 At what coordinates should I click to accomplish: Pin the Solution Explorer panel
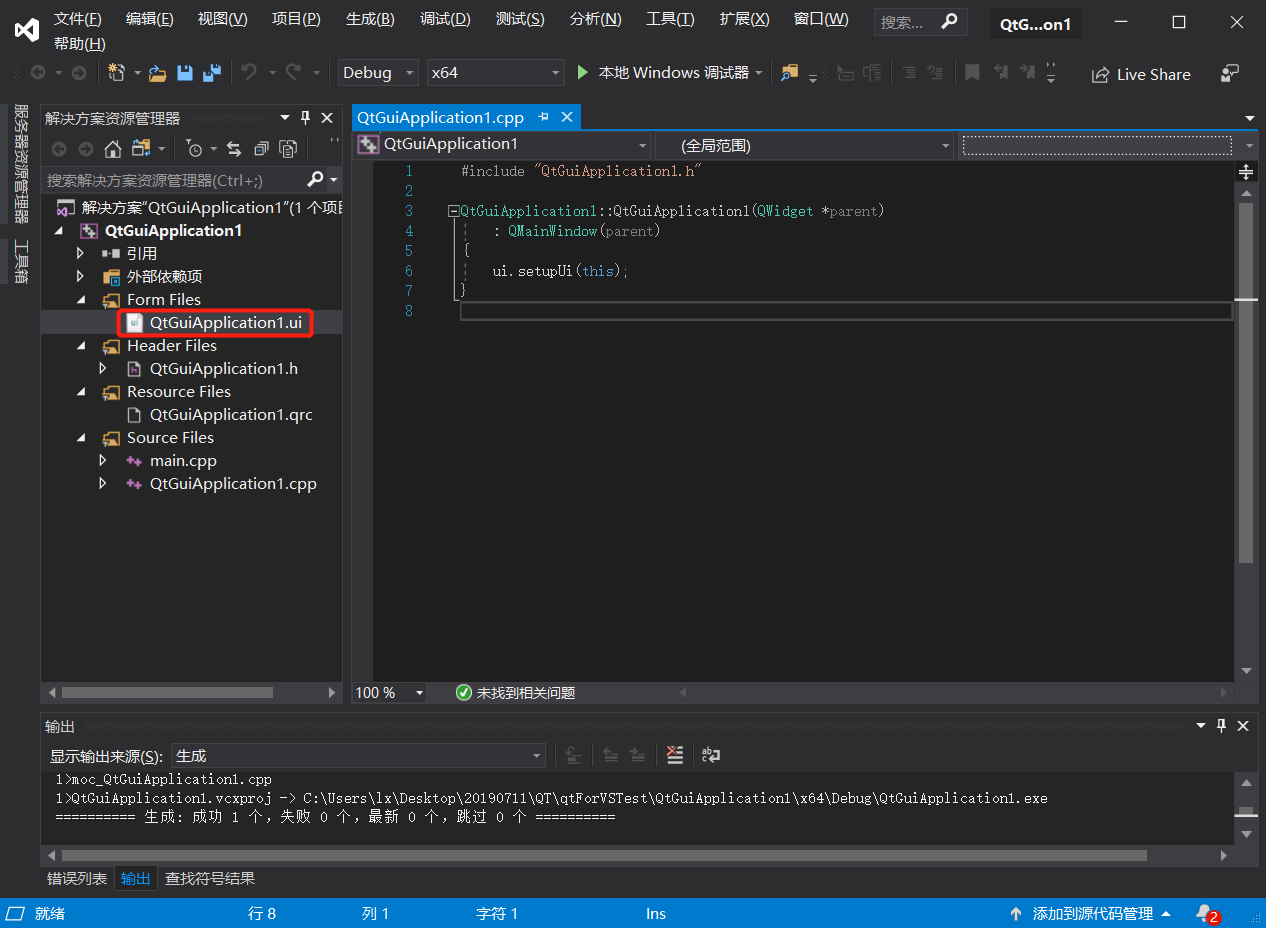tap(306, 118)
